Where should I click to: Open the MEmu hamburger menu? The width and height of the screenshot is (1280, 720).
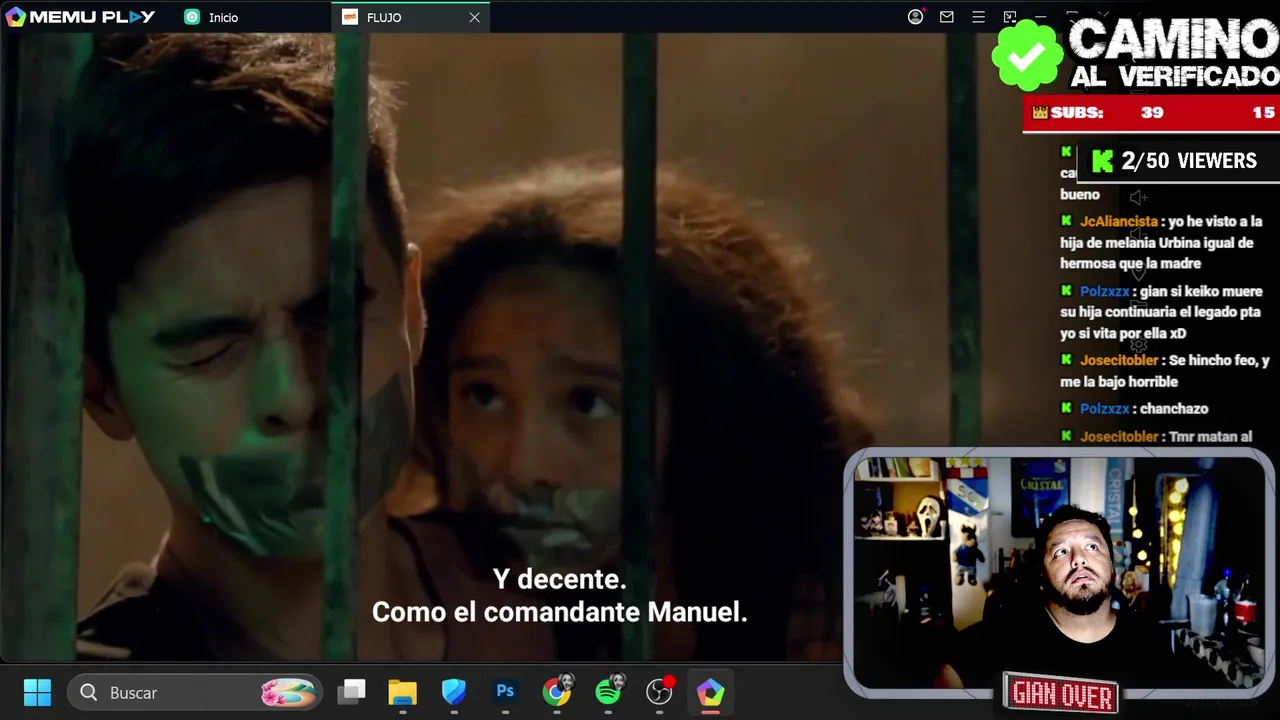click(x=979, y=17)
